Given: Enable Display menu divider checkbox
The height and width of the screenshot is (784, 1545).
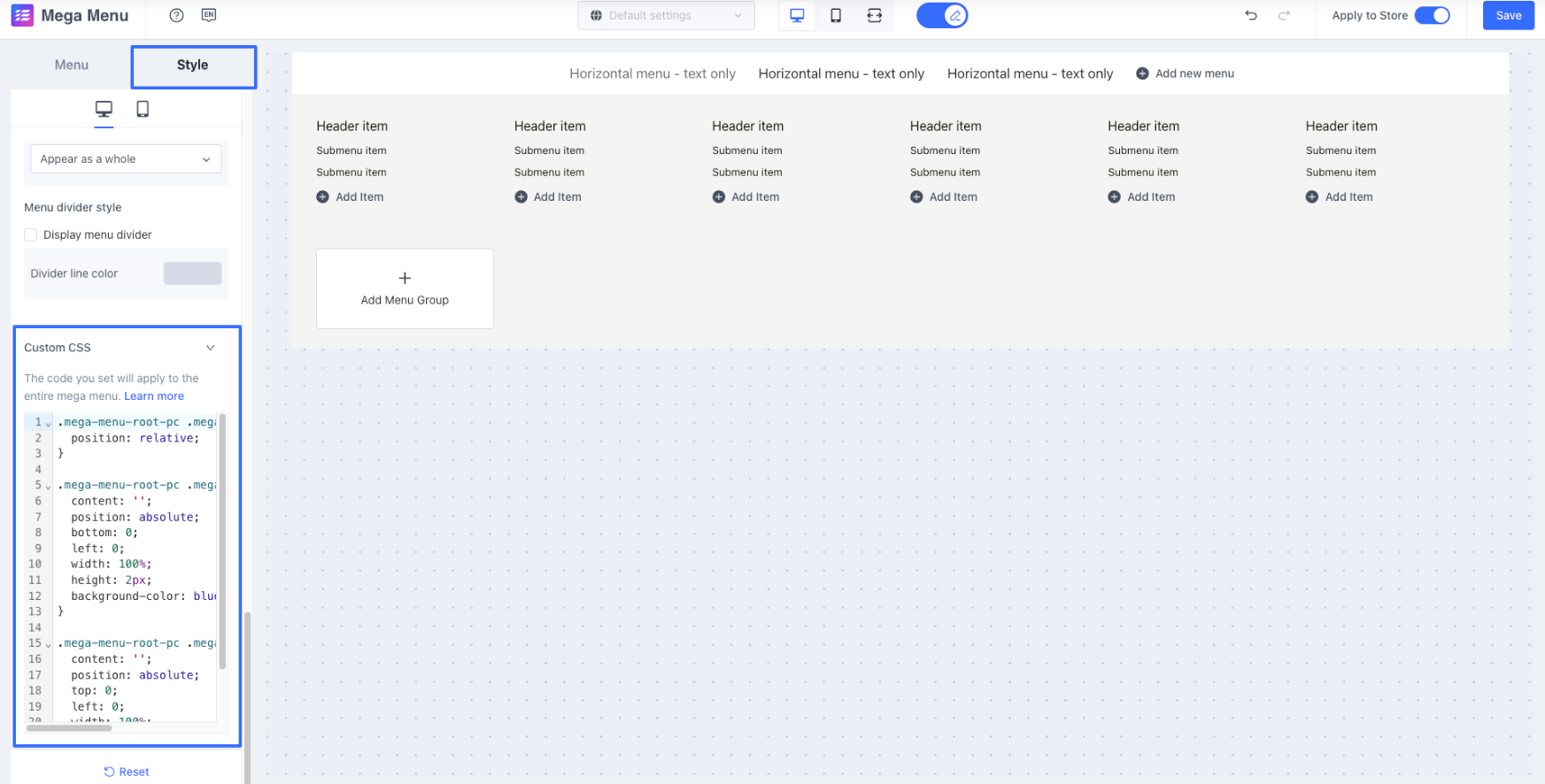Looking at the screenshot, I should tap(31, 234).
